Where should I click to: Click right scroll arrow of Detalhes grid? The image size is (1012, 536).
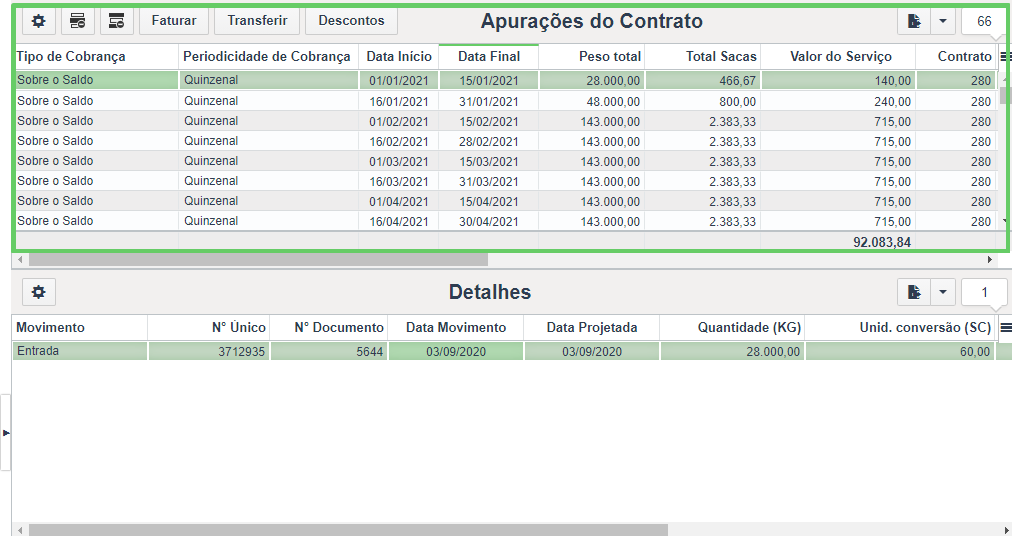coord(1006,530)
